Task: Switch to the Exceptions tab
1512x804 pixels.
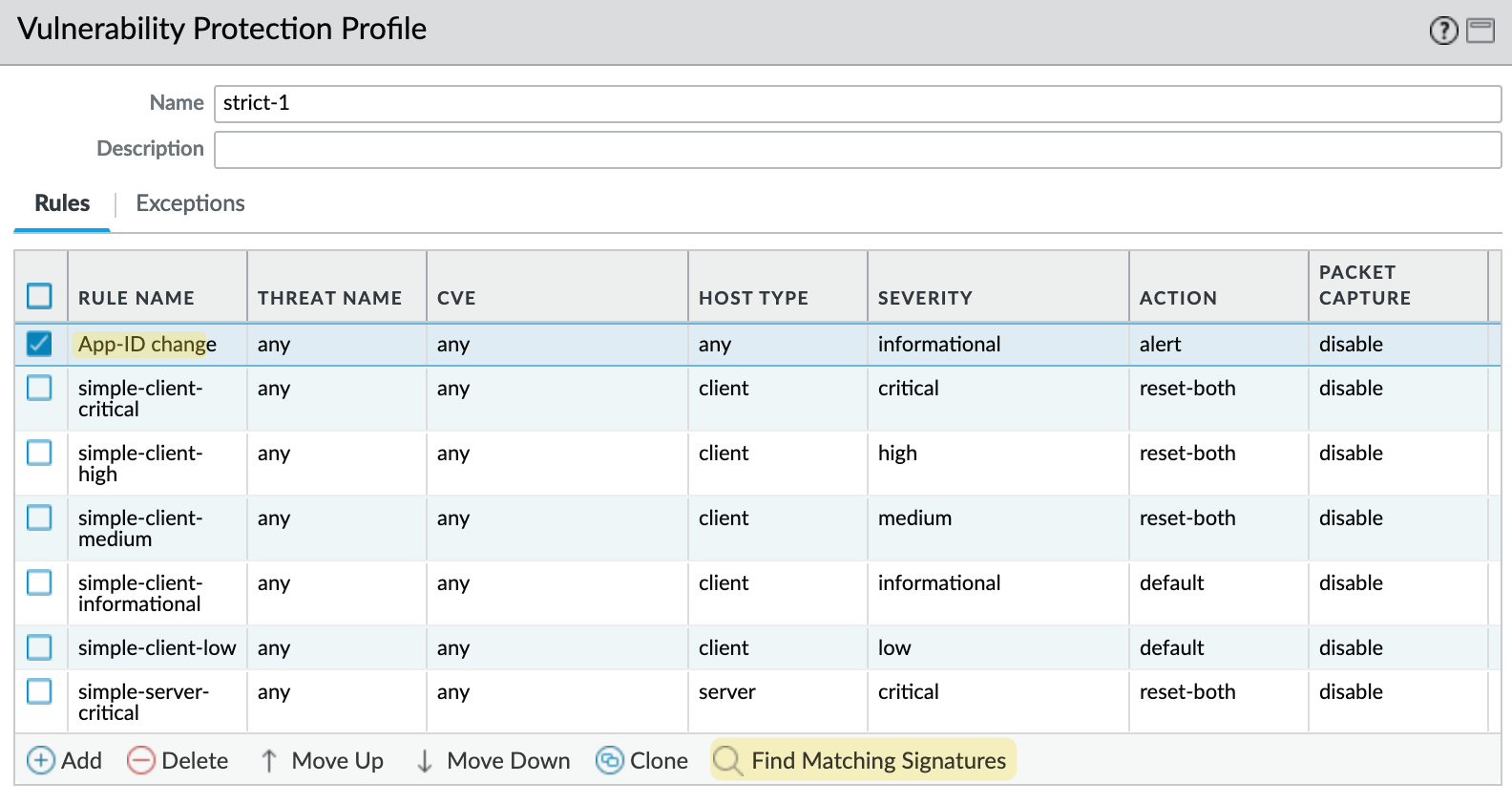Action: (190, 203)
